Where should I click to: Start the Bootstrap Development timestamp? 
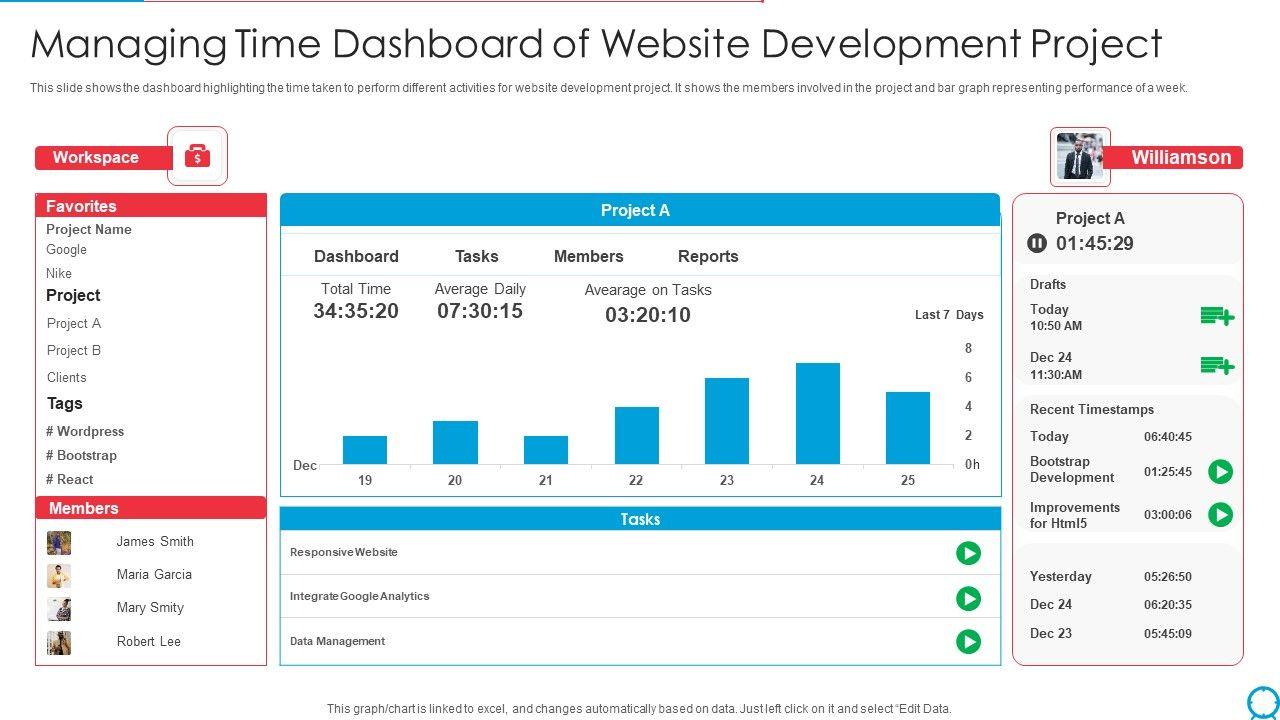click(x=1220, y=471)
